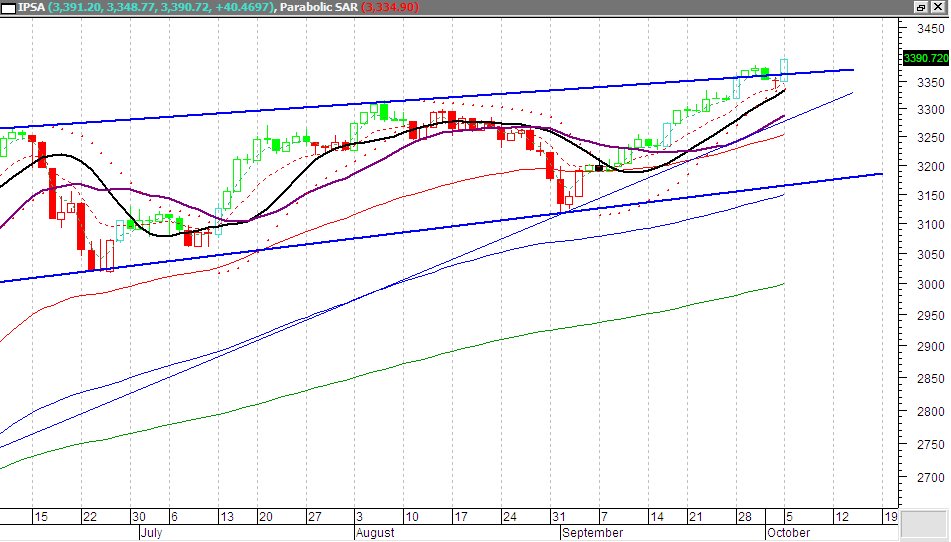Click the 3350 price axis label
Image resolution: width=951 pixels, height=542 pixels.
pyautogui.click(x=930, y=82)
